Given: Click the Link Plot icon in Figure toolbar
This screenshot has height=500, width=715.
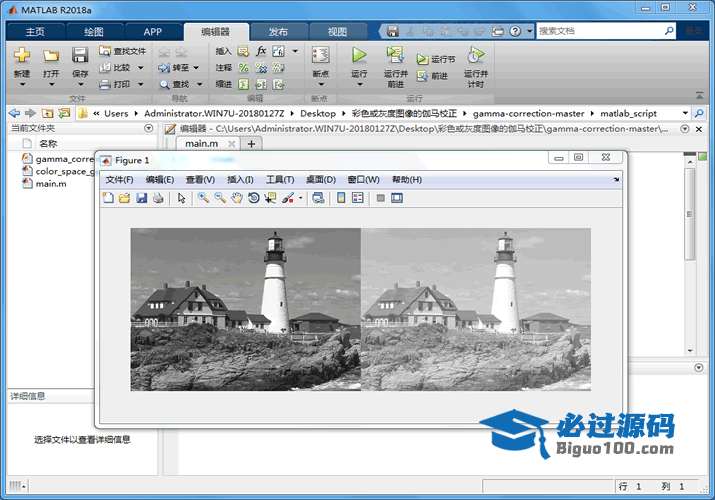Looking at the screenshot, I should coord(318,198).
